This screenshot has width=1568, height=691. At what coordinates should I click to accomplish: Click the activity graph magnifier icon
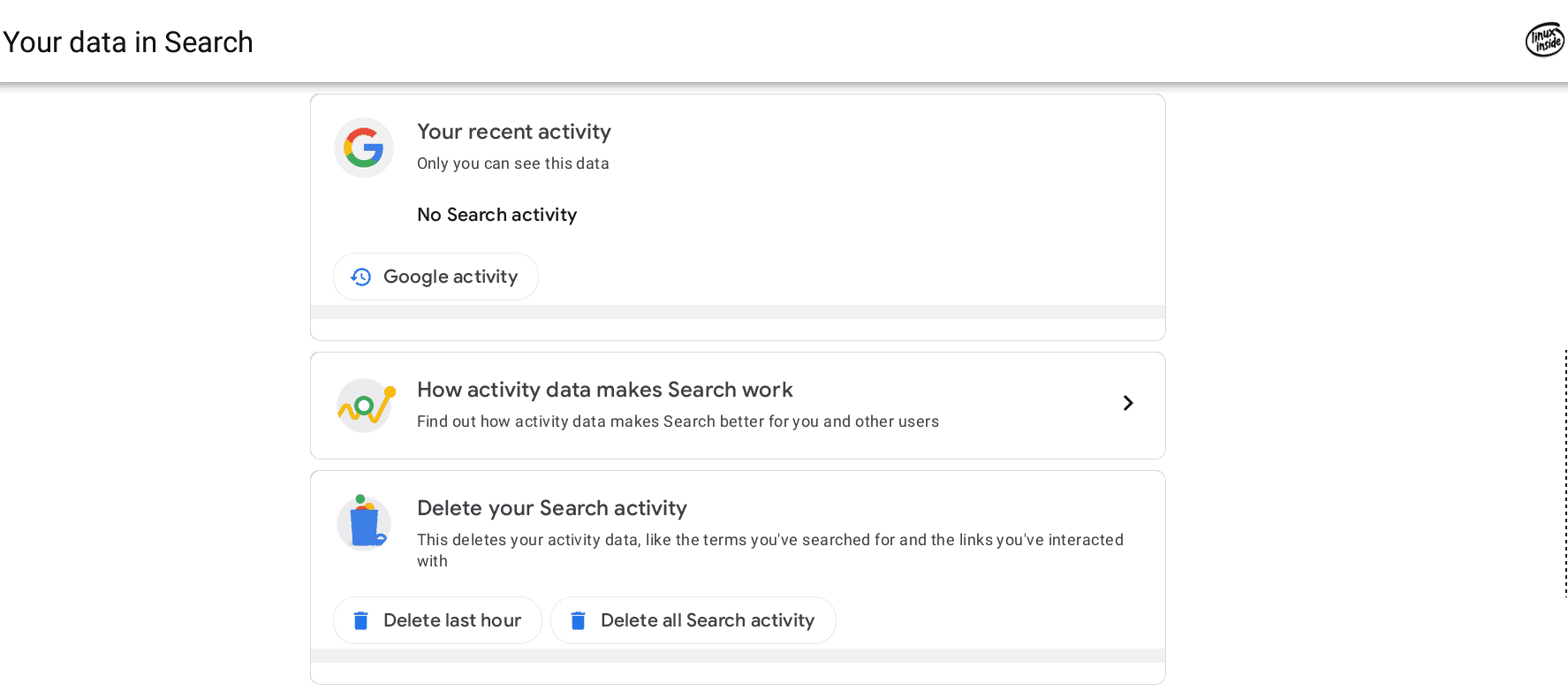[x=366, y=406]
